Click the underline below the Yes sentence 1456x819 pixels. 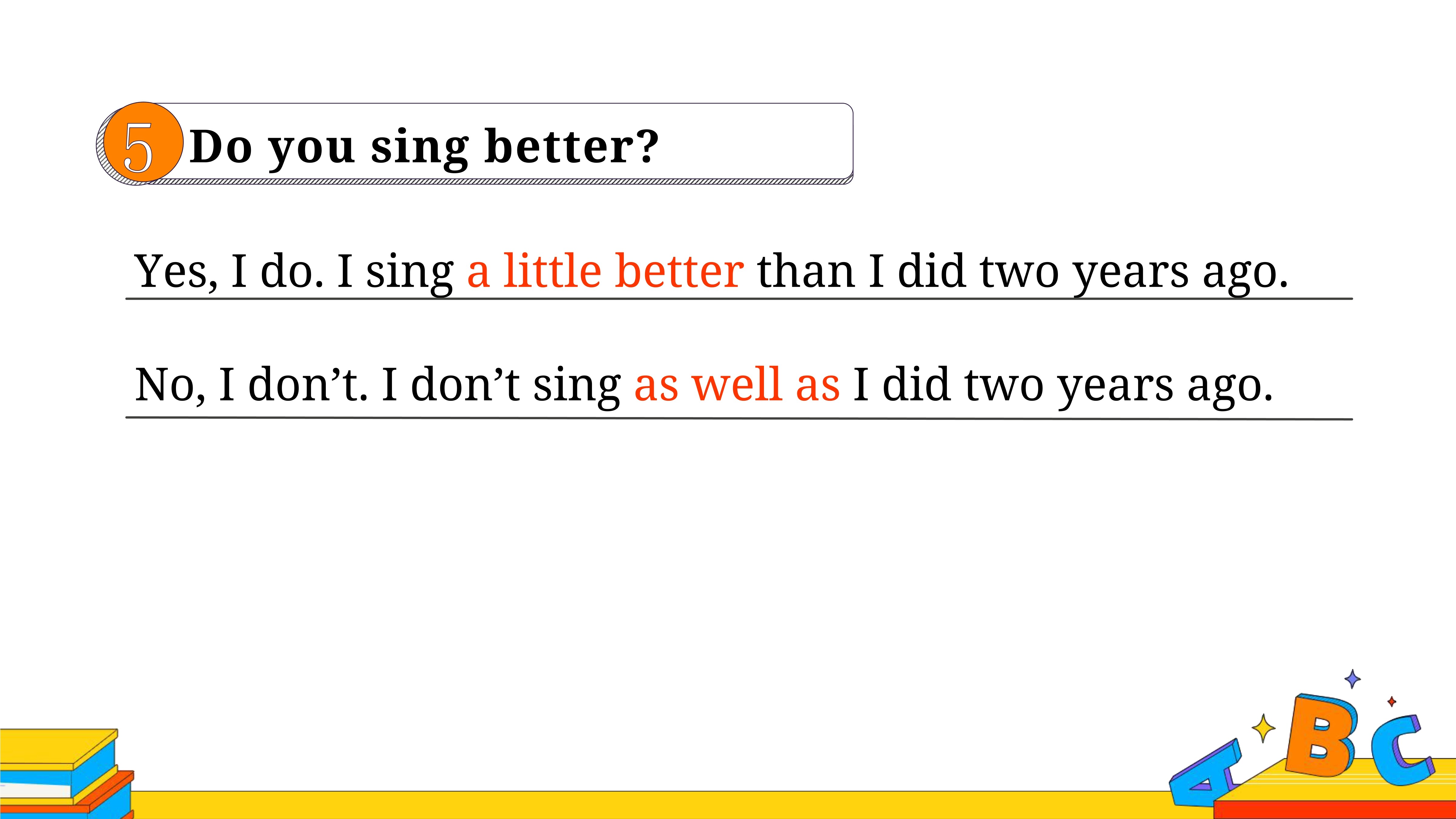[739, 299]
